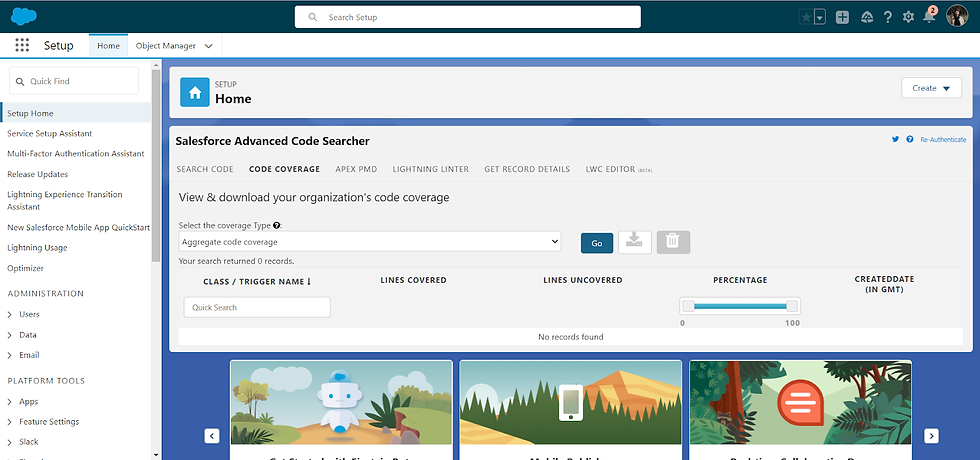This screenshot has height=460, width=980.
Task: Switch to the Search Code tab
Action: click(205, 169)
